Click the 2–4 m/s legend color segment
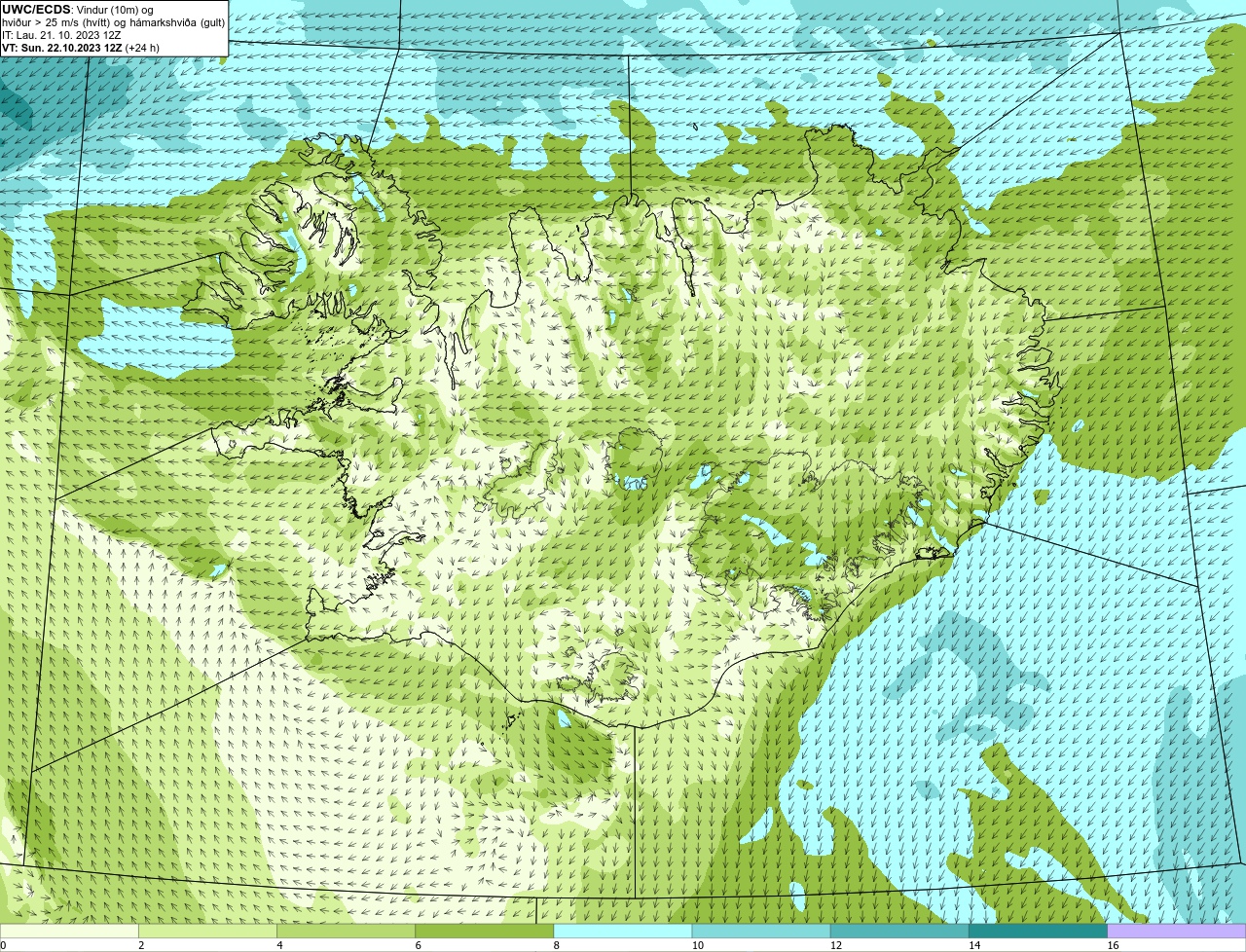This screenshot has height=952, width=1246. point(207,931)
